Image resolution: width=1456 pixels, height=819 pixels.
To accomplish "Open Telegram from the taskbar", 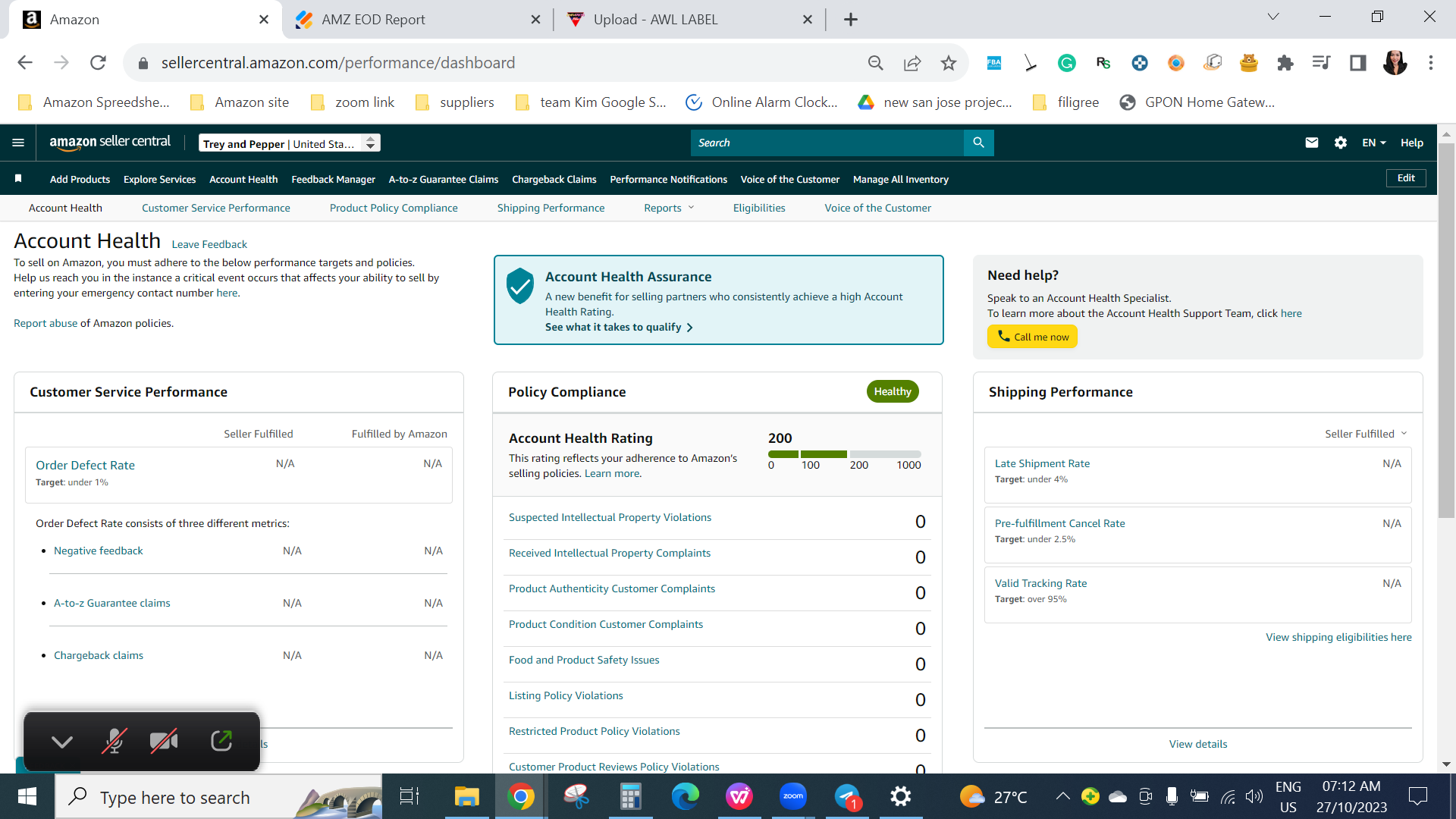I will (848, 797).
